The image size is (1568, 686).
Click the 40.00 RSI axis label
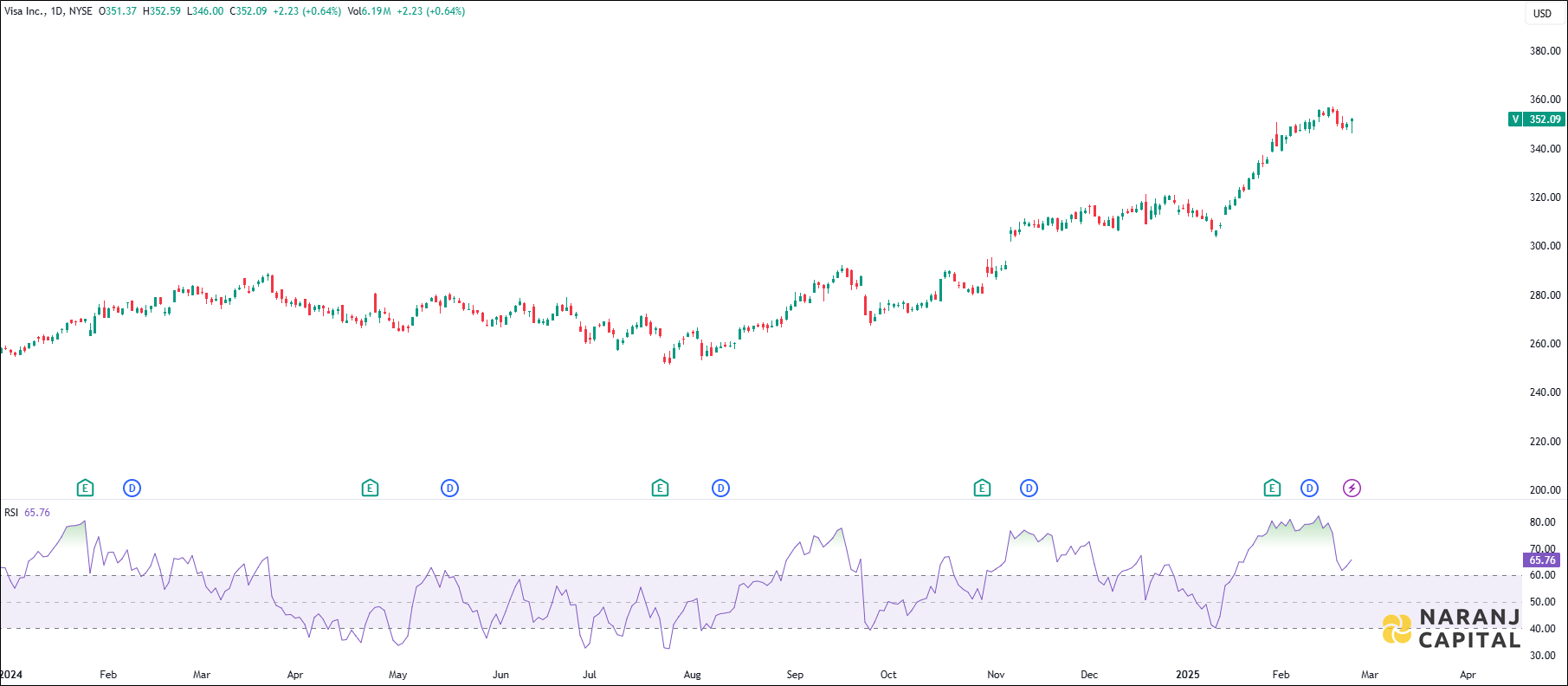pyautogui.click(x=1542, y=629)
